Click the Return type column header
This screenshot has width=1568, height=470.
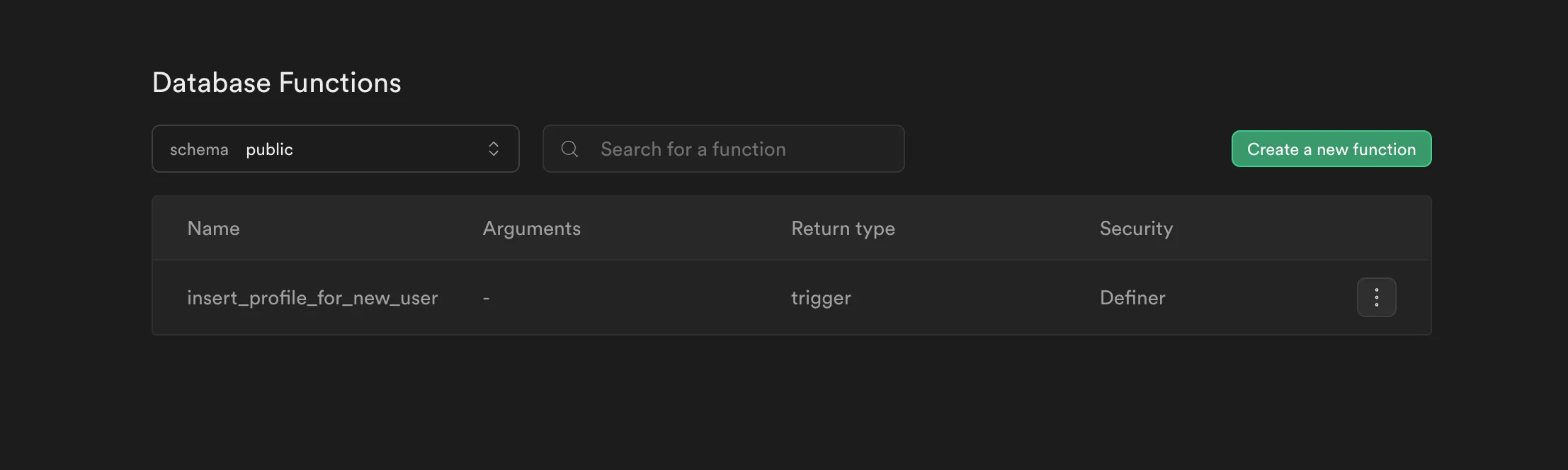843,228
